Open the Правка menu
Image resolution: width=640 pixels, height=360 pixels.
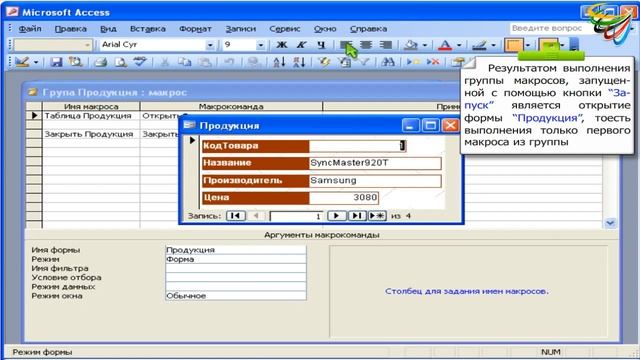coord(71,29)
